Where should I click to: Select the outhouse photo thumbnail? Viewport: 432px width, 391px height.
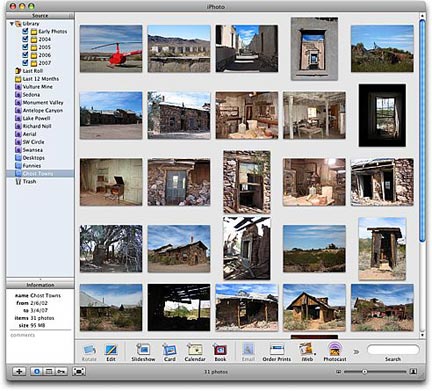382,249
